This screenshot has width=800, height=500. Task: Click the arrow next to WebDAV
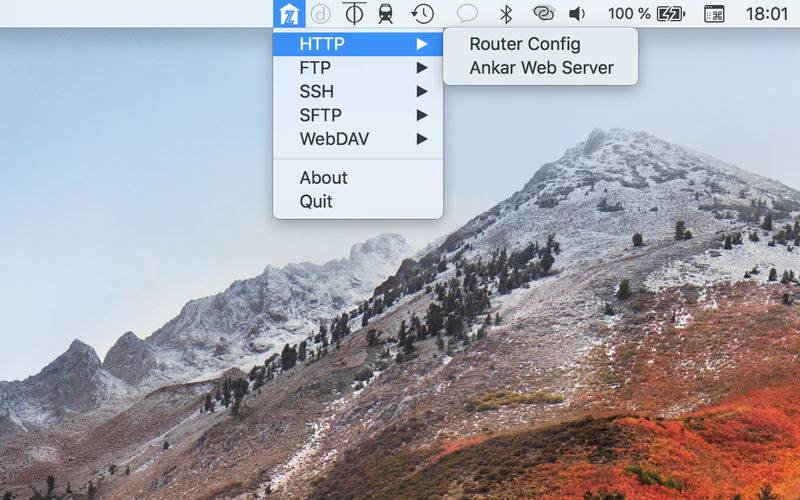[421, 139]
